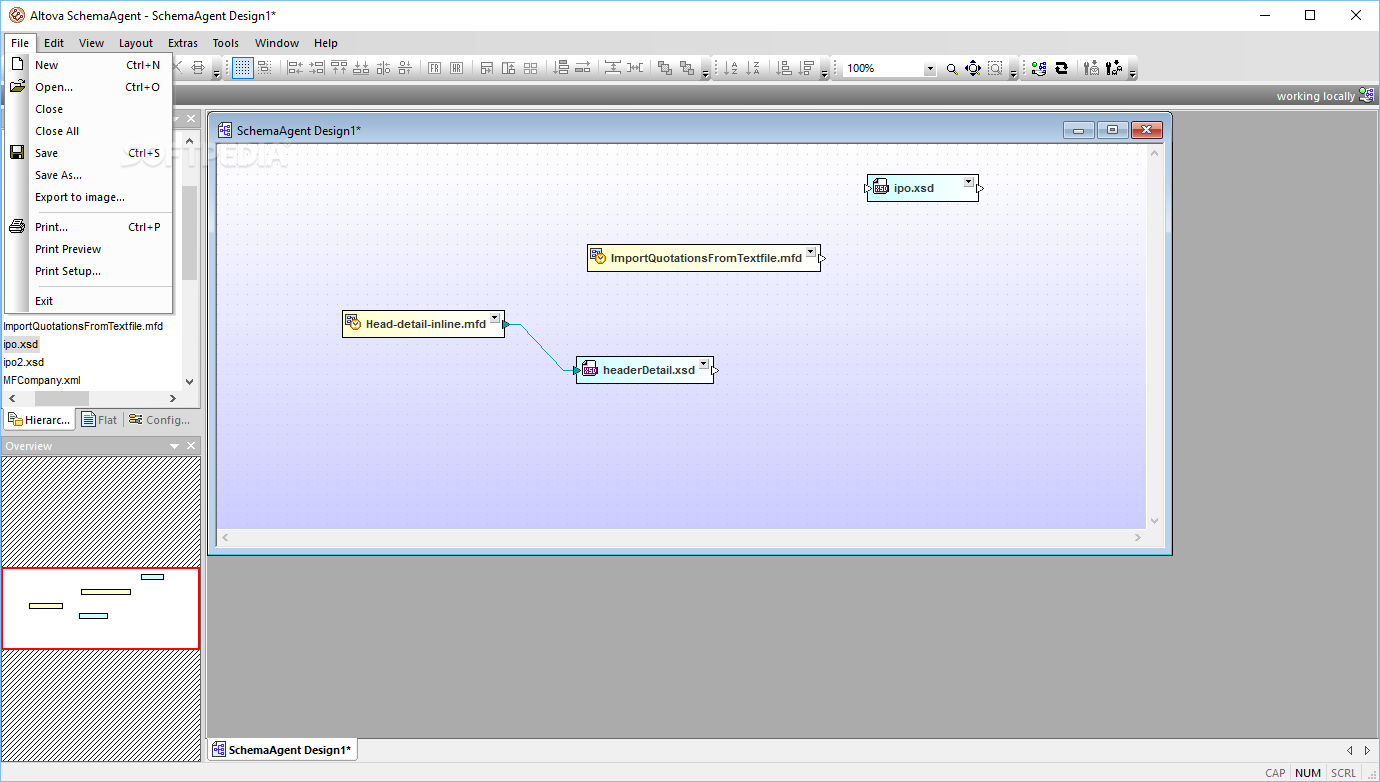This screenshot has height=782, width=1380.
Task: Expand the Head-detail-inline.mfd node arrow
Action: point(494,318)
